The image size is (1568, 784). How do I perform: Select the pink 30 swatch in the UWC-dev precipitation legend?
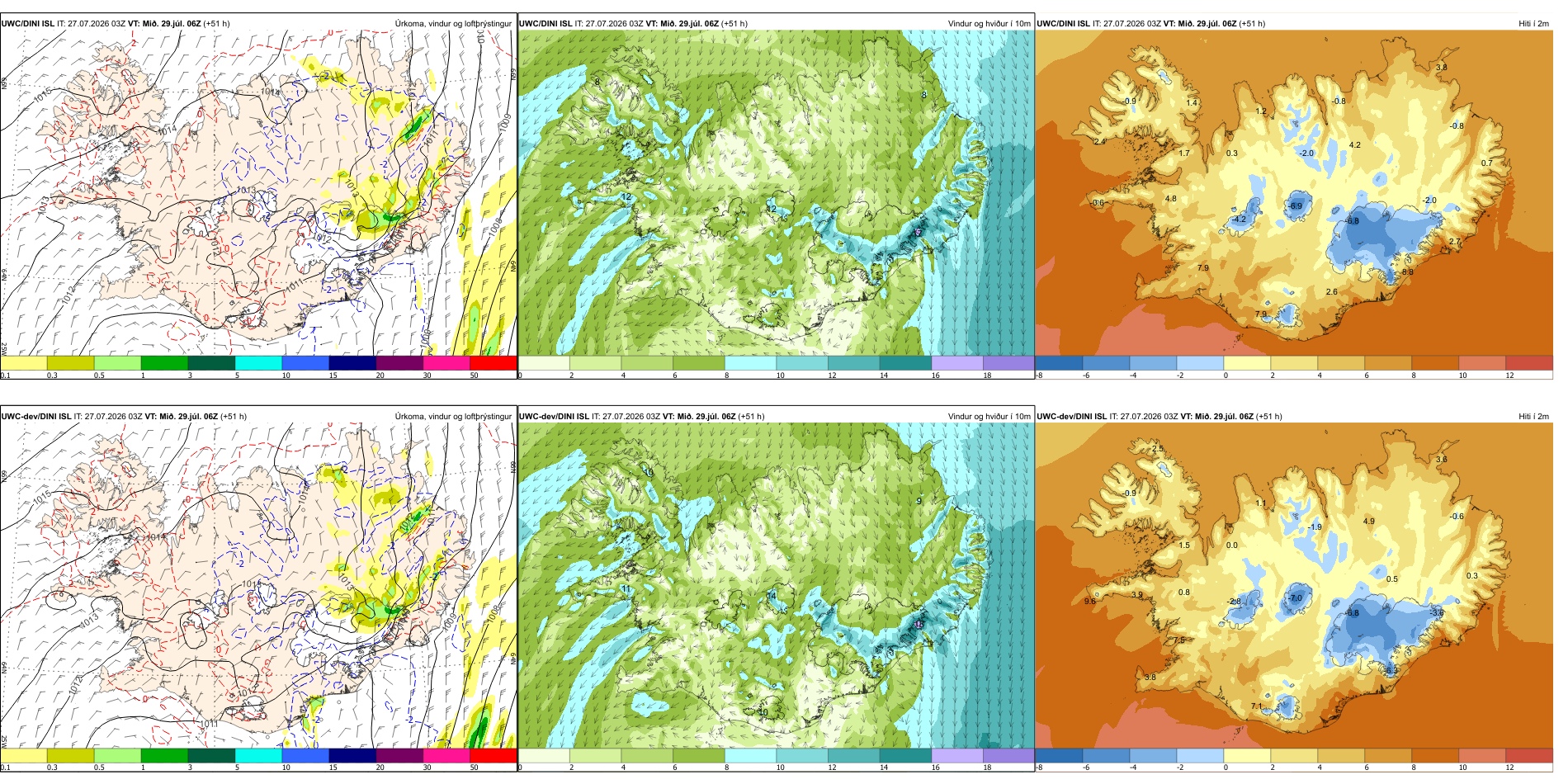tap(446, 755)
